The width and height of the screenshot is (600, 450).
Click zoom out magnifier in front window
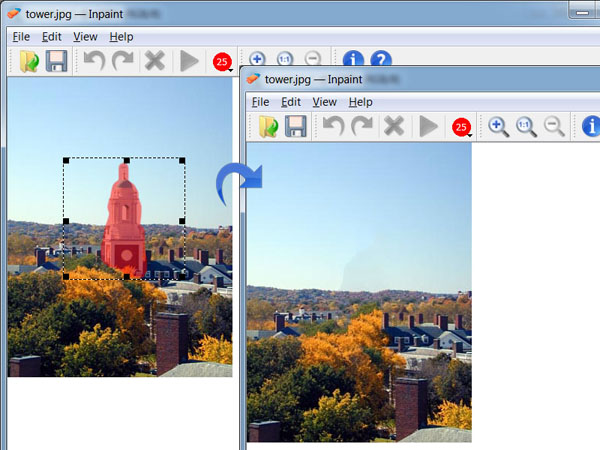tap(554, 126)
